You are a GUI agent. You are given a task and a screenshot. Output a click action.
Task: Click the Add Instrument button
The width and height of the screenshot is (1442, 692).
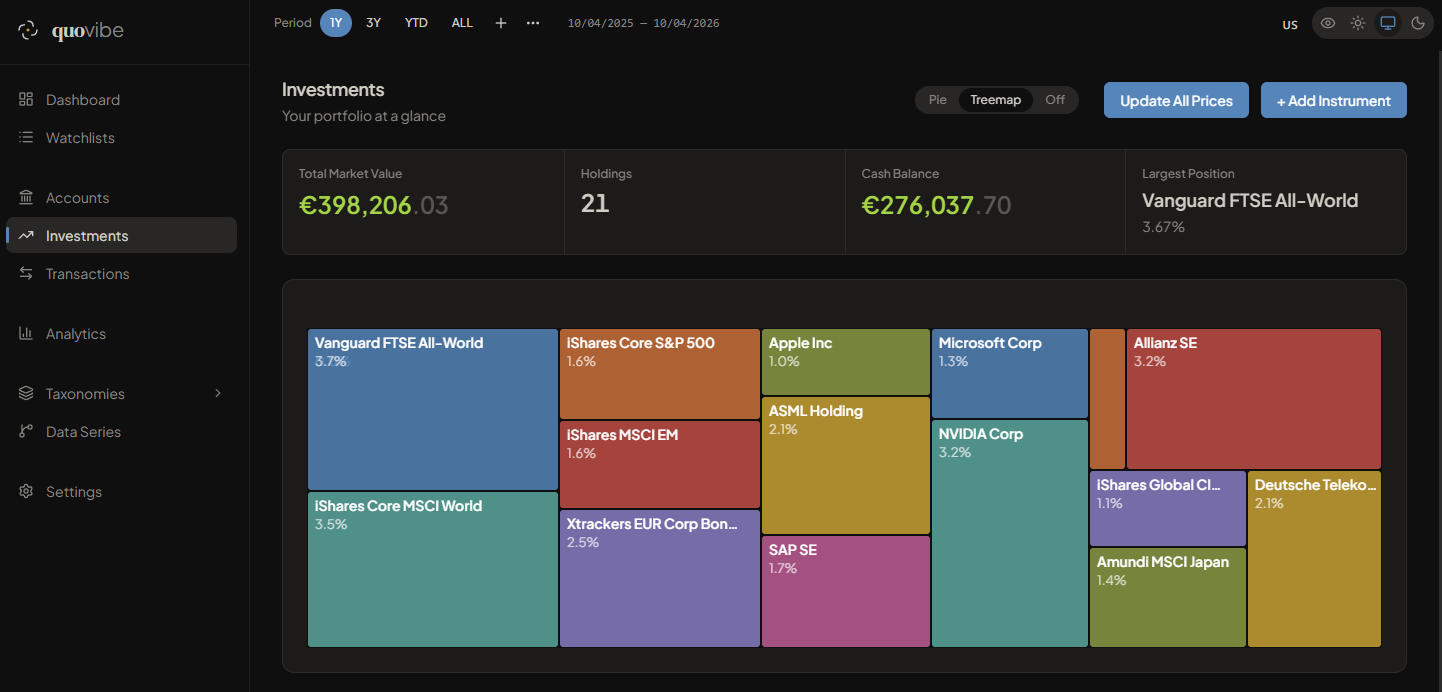[1333, 100]
